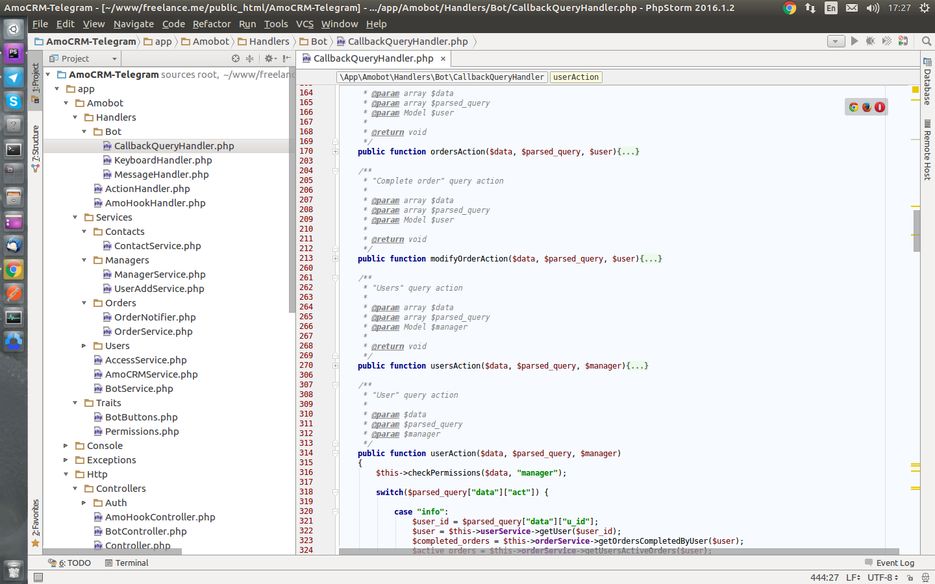
Task: Toggle tool window bars icon in status bar
Action: (38, 577)
